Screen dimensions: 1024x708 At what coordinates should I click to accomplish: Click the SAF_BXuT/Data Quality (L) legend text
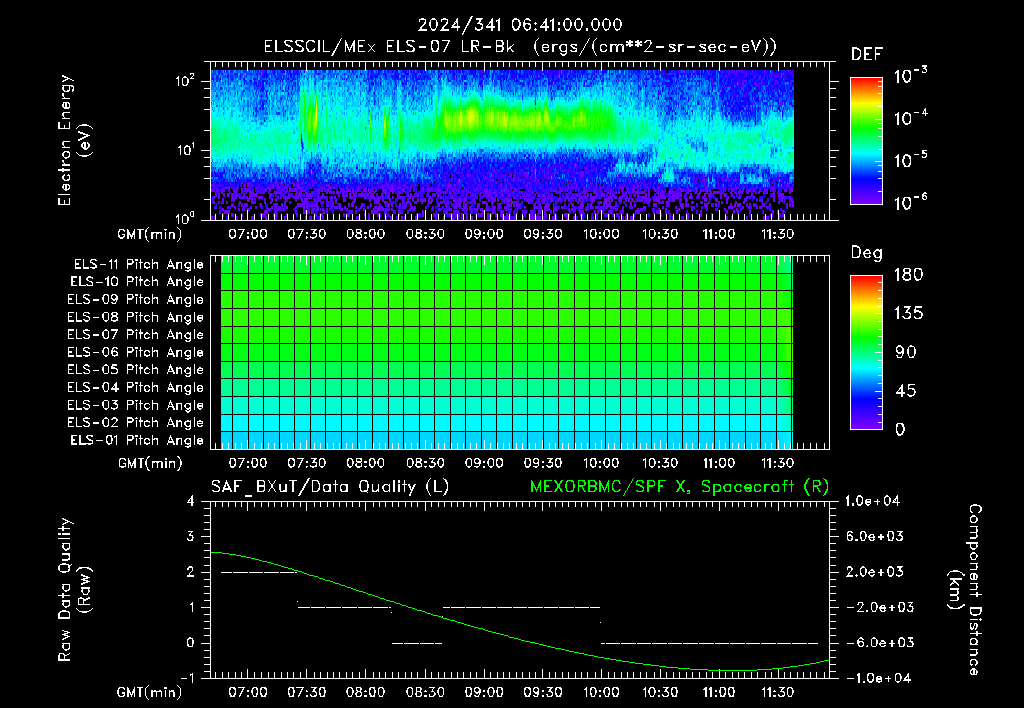[x=330, y=487]
